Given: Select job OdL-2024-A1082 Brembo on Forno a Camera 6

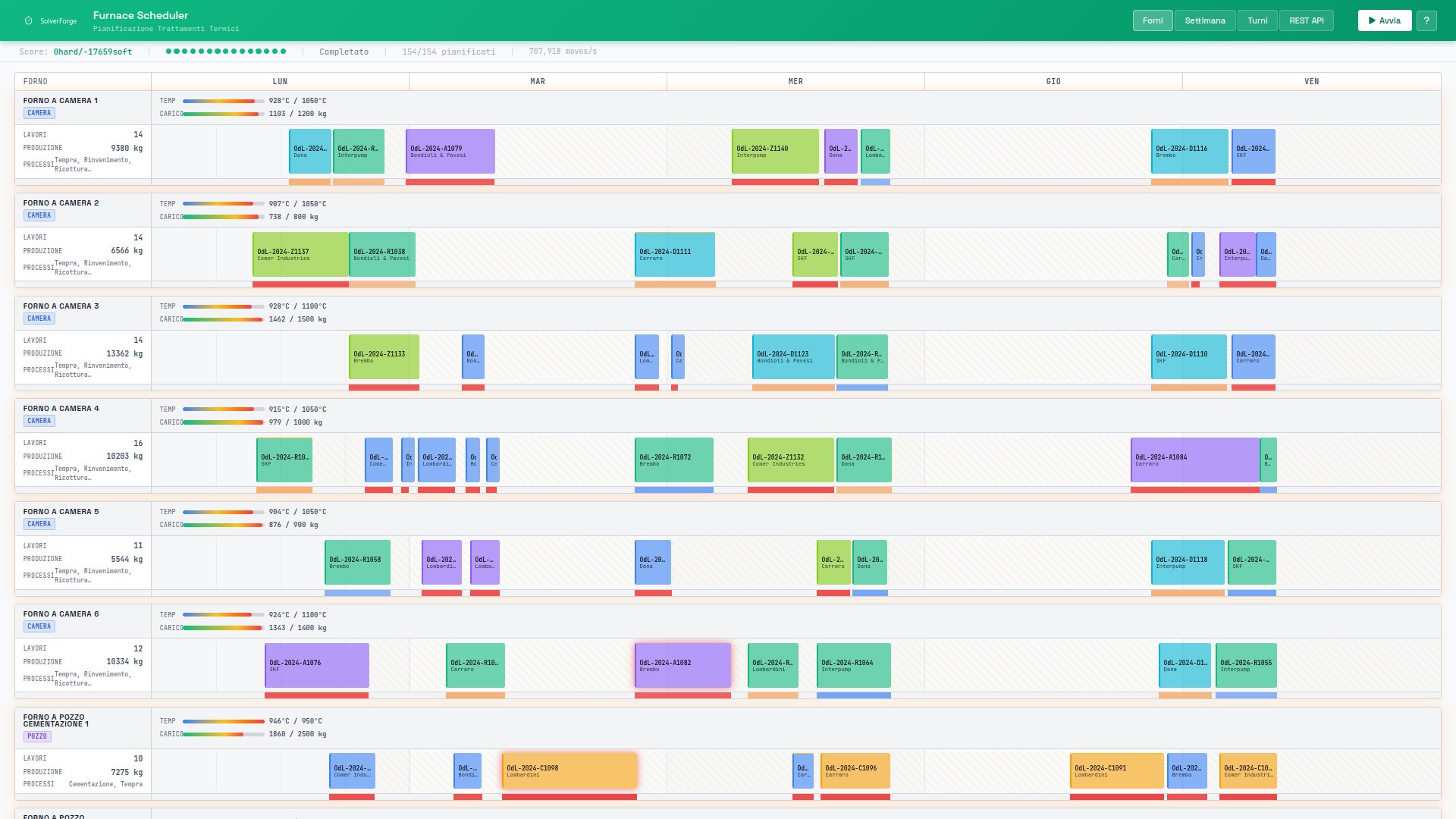Looking at the screenshot, I should click(682, 665).
